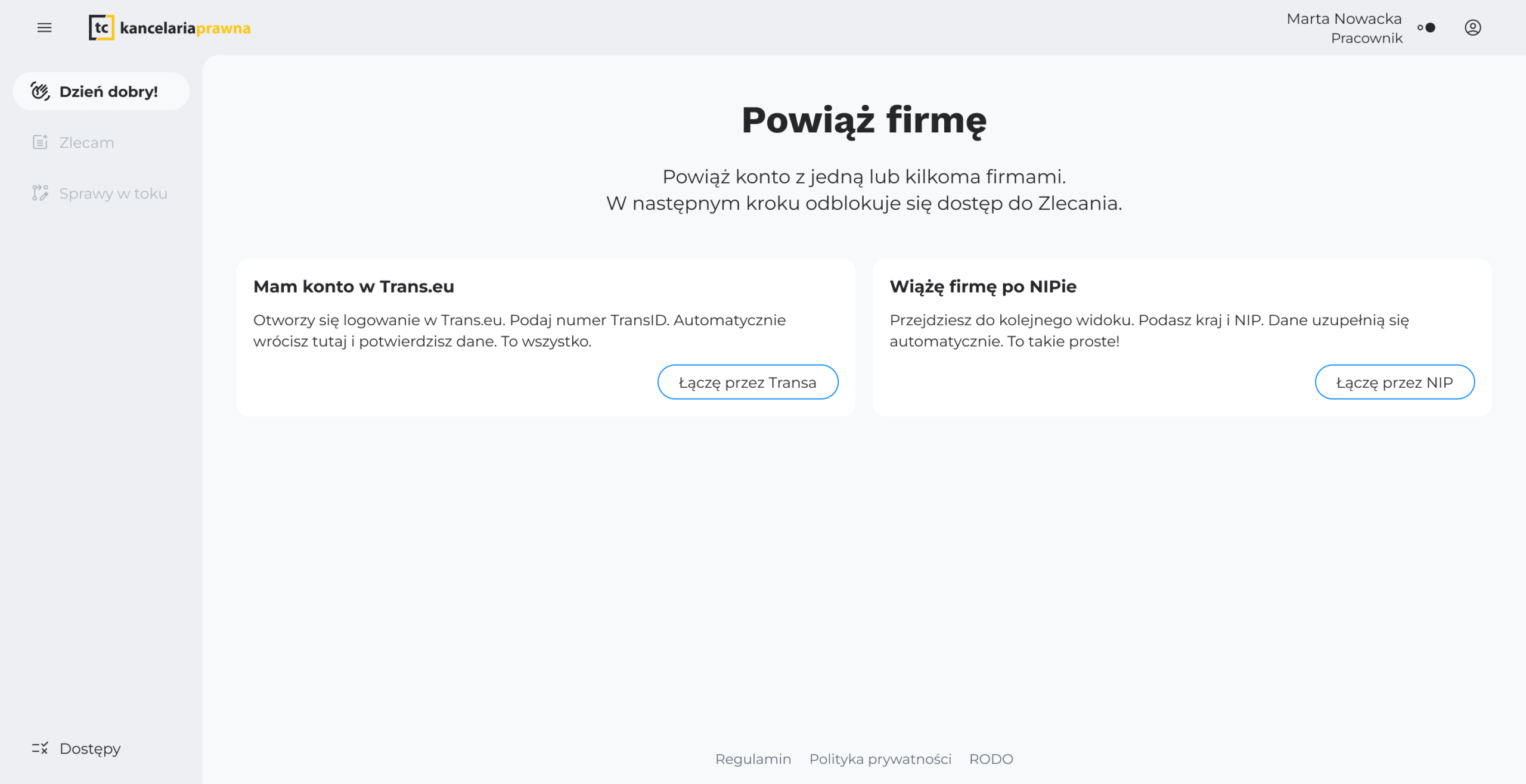Click the Mam konto w Trans.eu heading
The image size is (1526, 784).
coord(353,287)
